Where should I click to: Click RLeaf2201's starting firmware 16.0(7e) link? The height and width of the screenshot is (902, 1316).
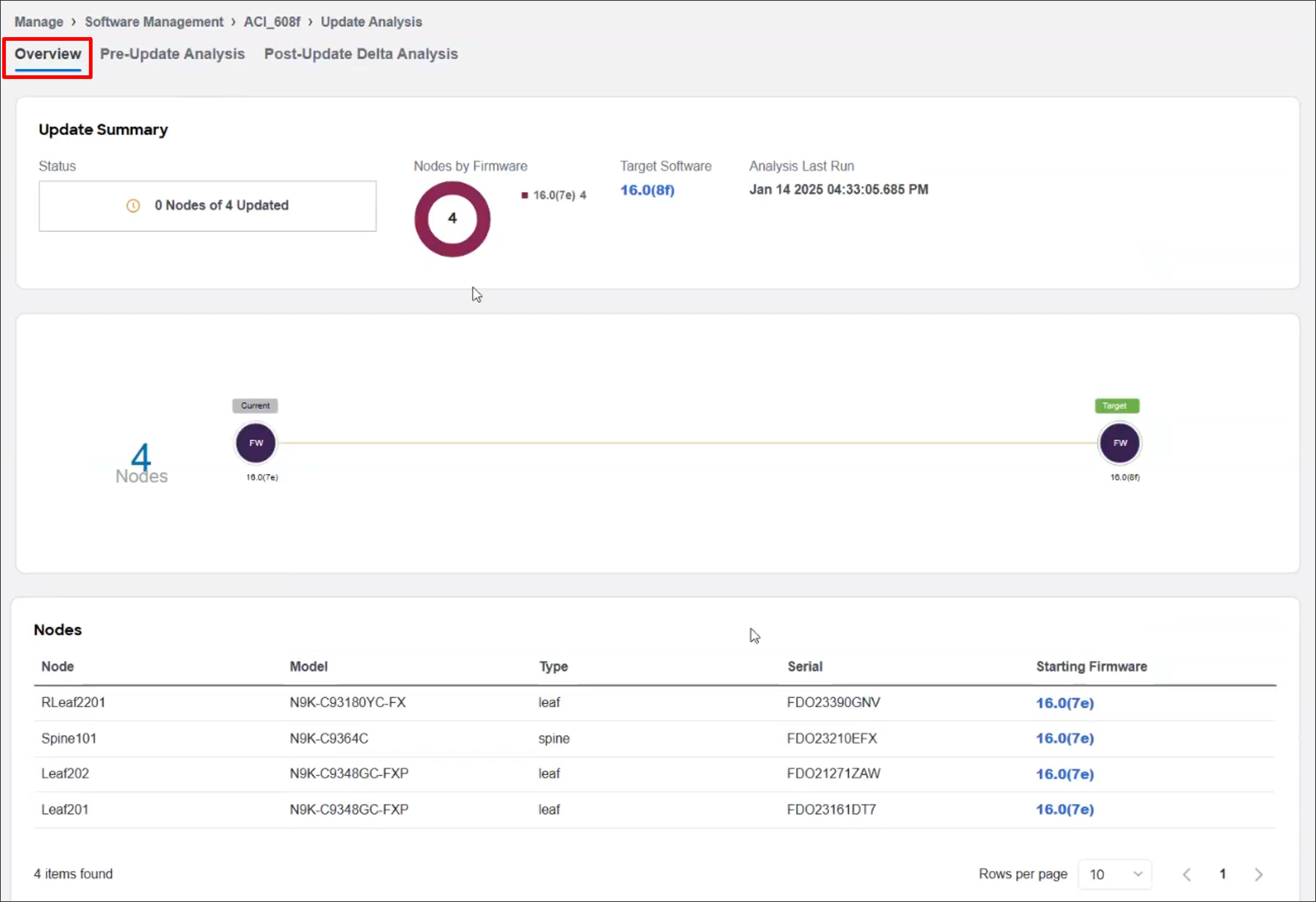pyautogui.click(x=1064, y=702)
